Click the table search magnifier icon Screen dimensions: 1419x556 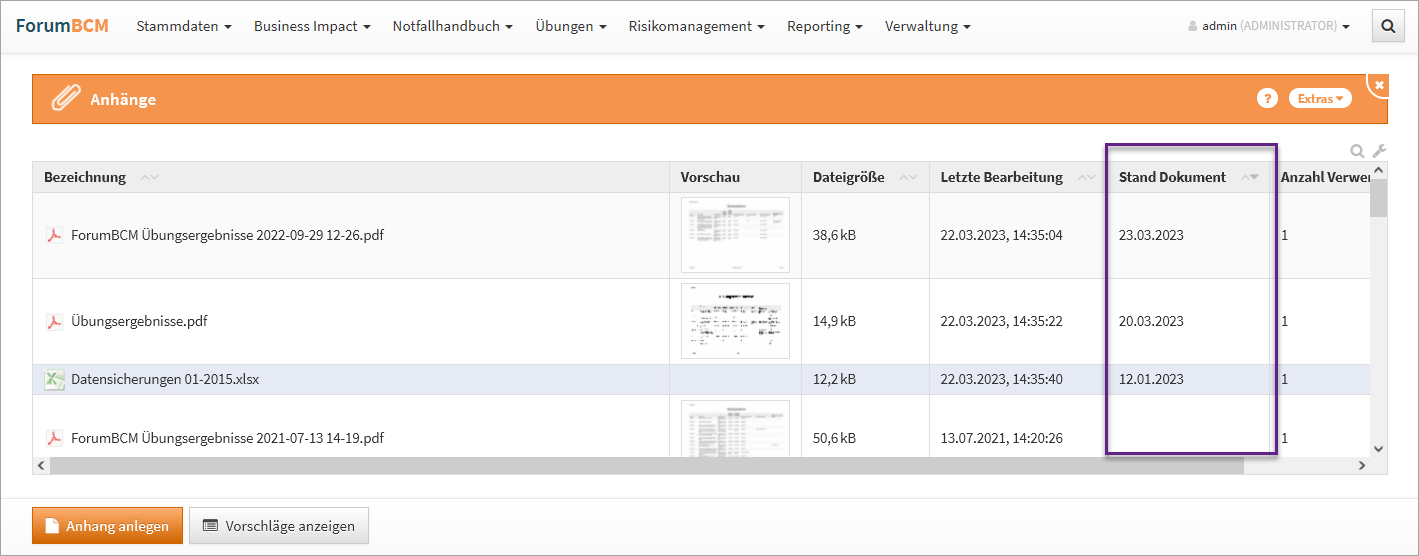pos(1357,151)
